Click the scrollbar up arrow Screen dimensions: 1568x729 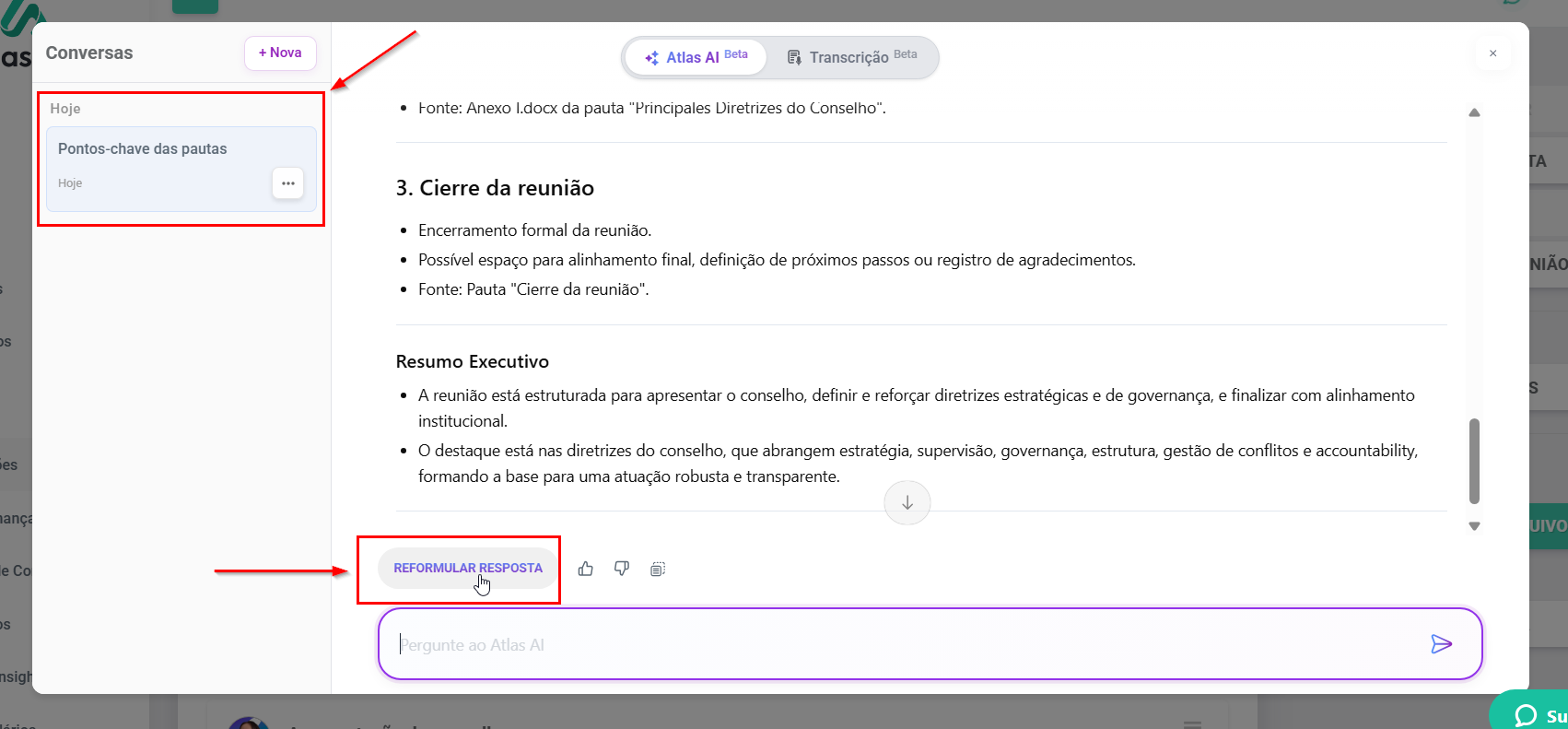(1474, 112)
